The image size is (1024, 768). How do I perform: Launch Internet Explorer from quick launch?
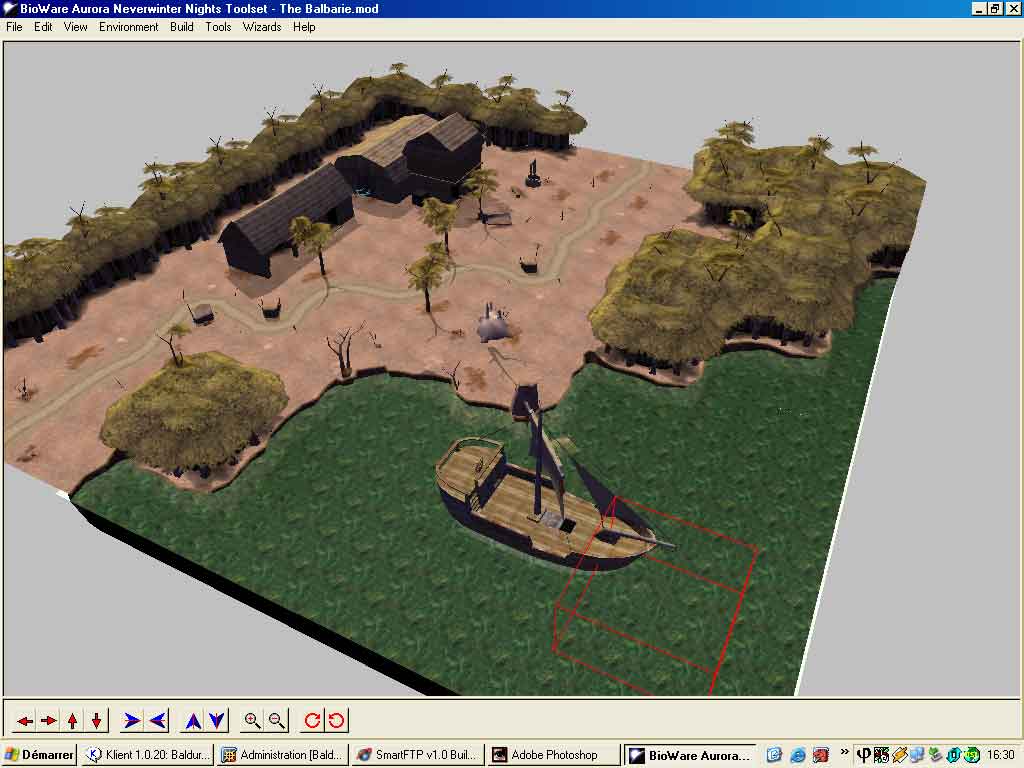798,755
